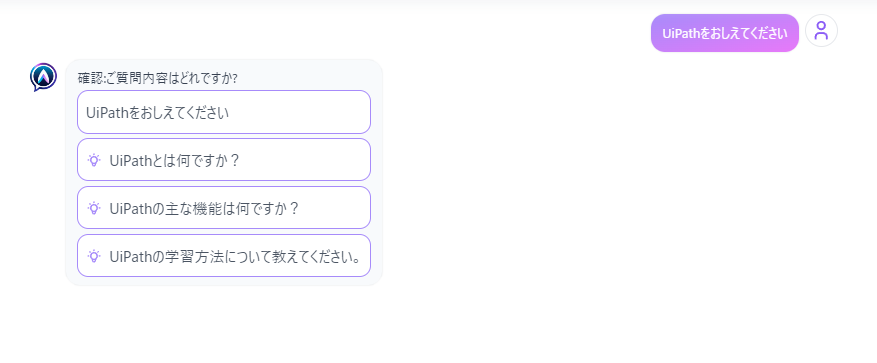Viewport: 877px width, 363px height.
Task: Tap the last lightbulb suggestion icon
Action: pos(94,256)
